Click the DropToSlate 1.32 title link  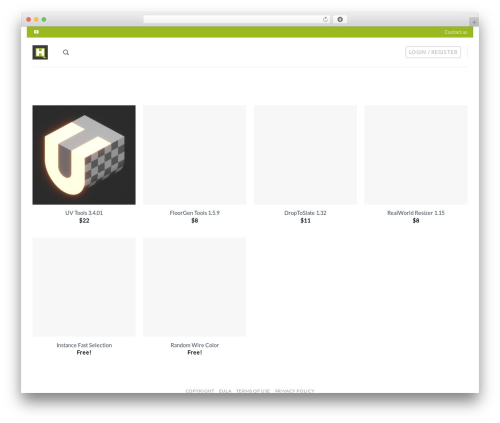tap(305, 213)
